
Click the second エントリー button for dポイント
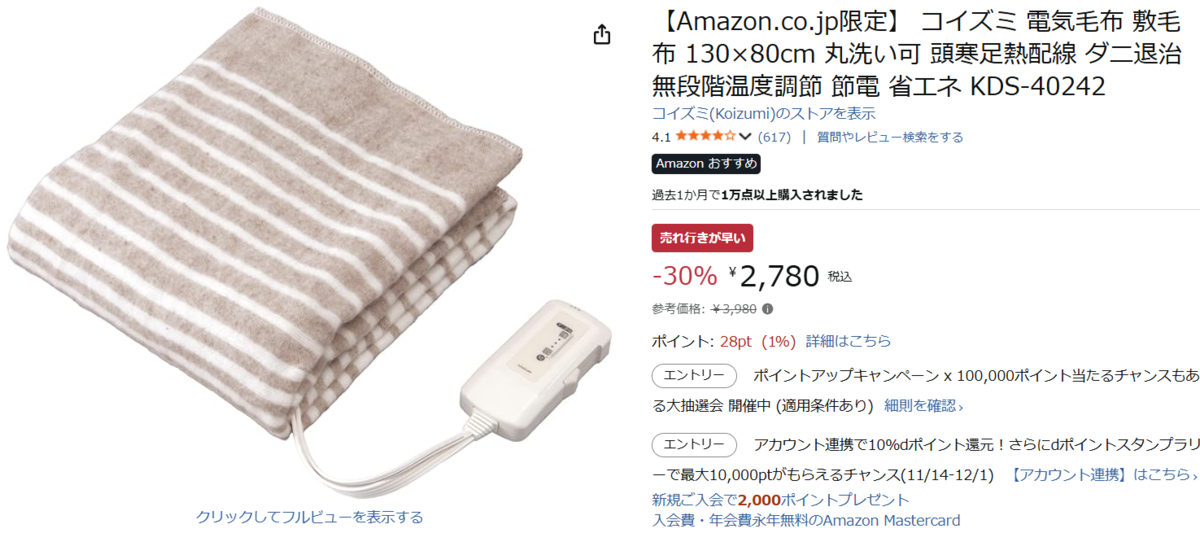click(694, 445)
